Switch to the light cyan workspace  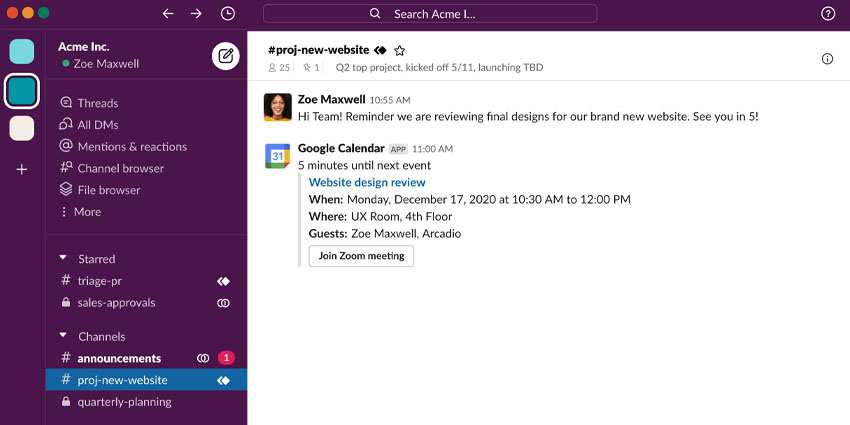(x=22, y=51)
